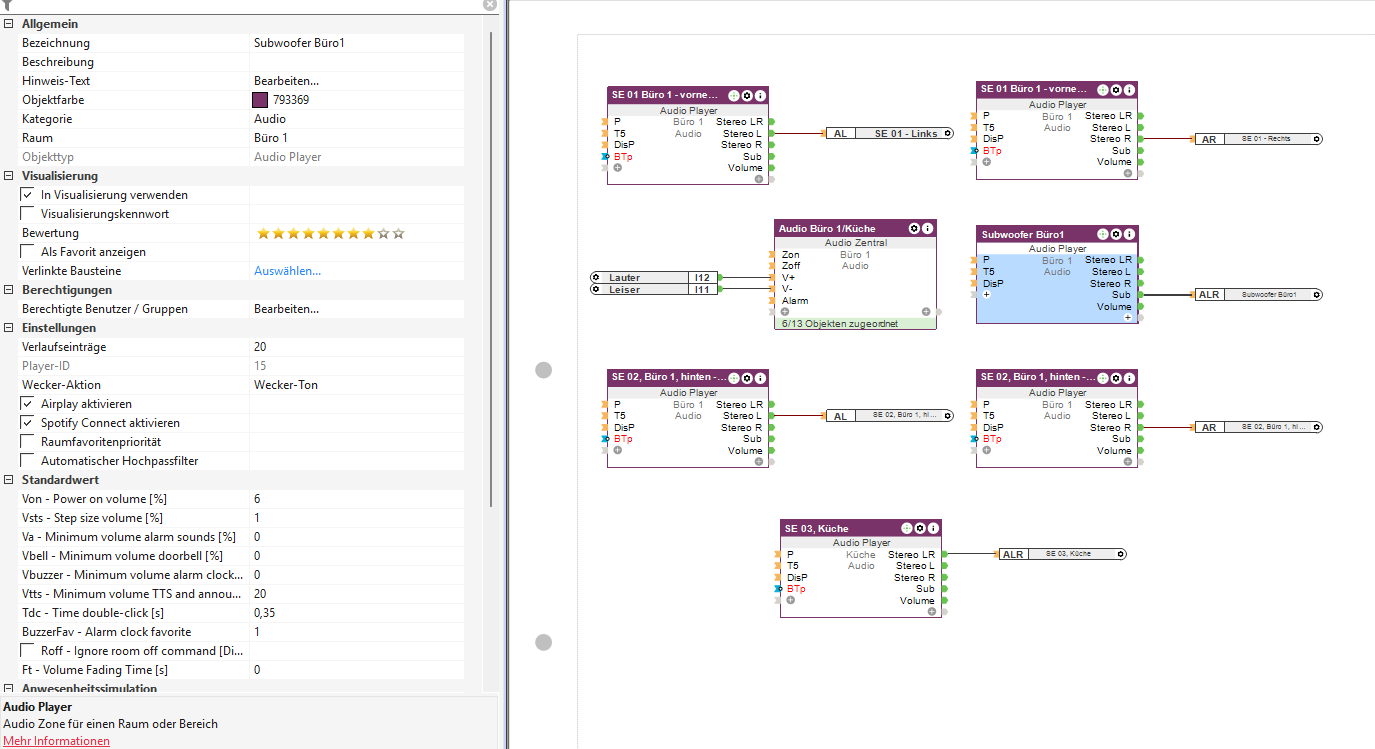Uncheck Spotify Connect aktivieren
The width and height of the screenshot is (1375, 749).
28,423
